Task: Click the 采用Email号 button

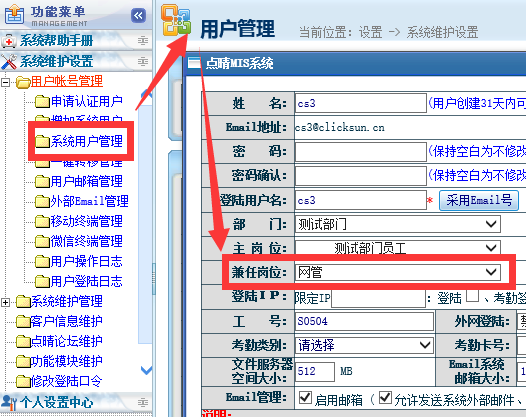Action: [479, 201]
